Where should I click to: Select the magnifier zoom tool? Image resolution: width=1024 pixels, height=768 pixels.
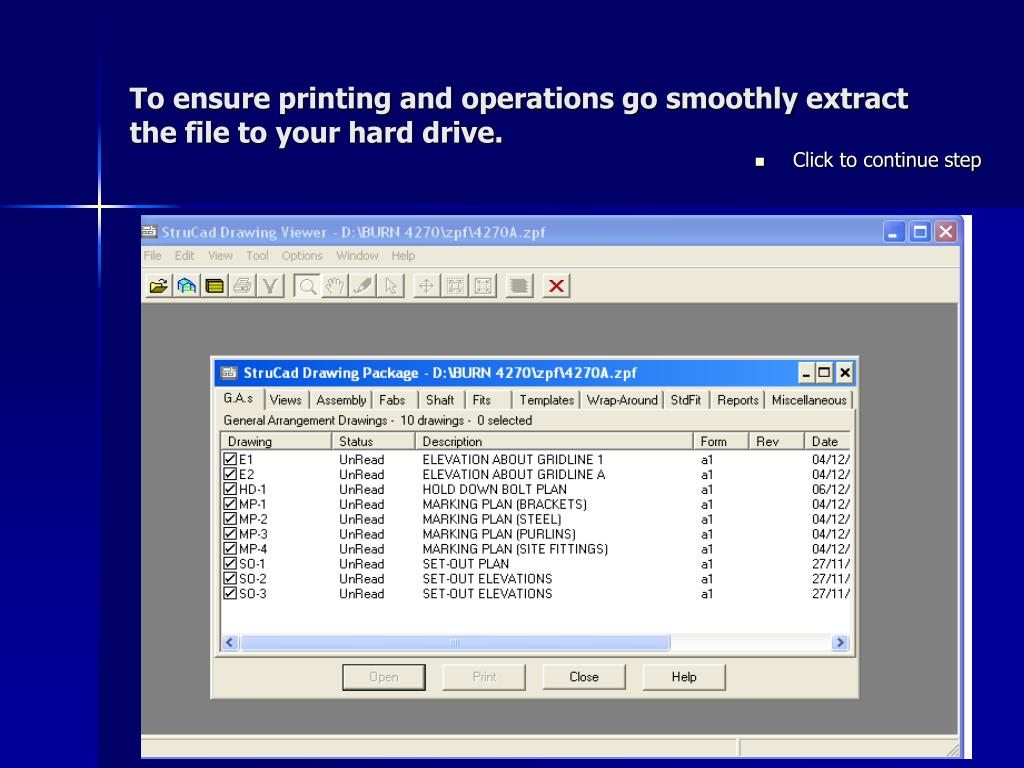coord(306,286)
